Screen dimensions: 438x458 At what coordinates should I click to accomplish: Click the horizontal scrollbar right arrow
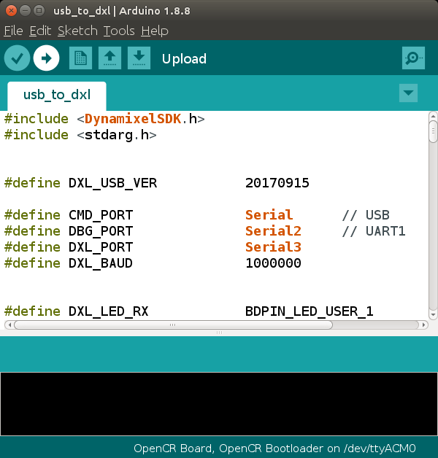[424, 325]
